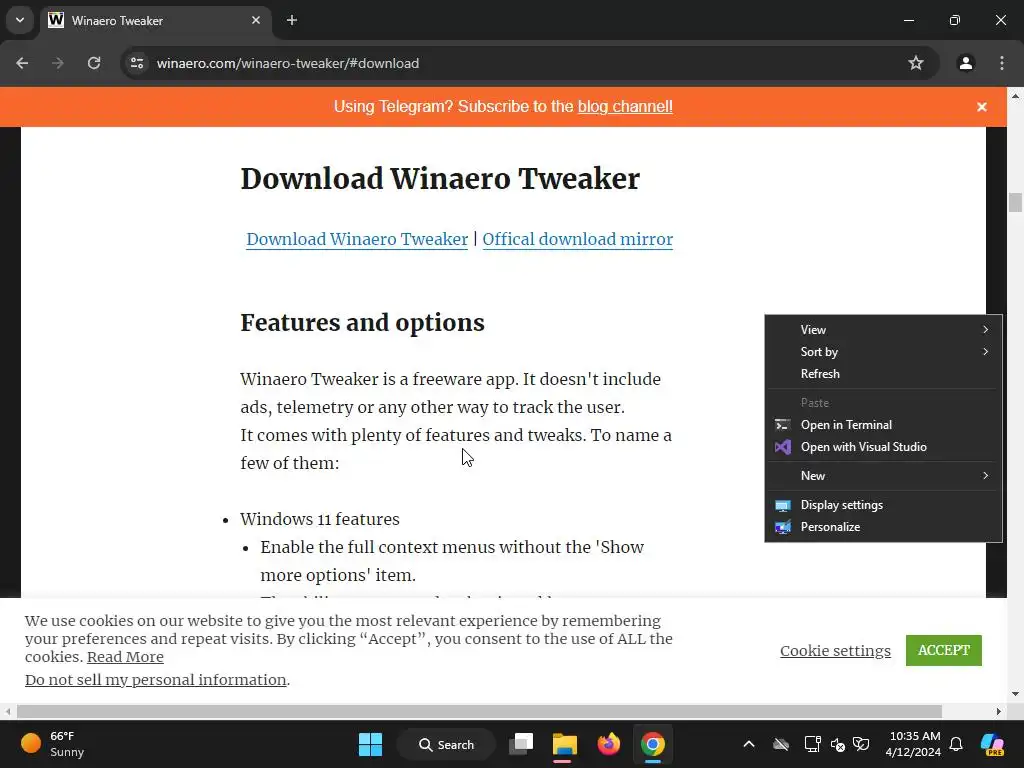Close the Winaero Tweaker tab
The image size is (1024, 768).
(x=256, y=20)
